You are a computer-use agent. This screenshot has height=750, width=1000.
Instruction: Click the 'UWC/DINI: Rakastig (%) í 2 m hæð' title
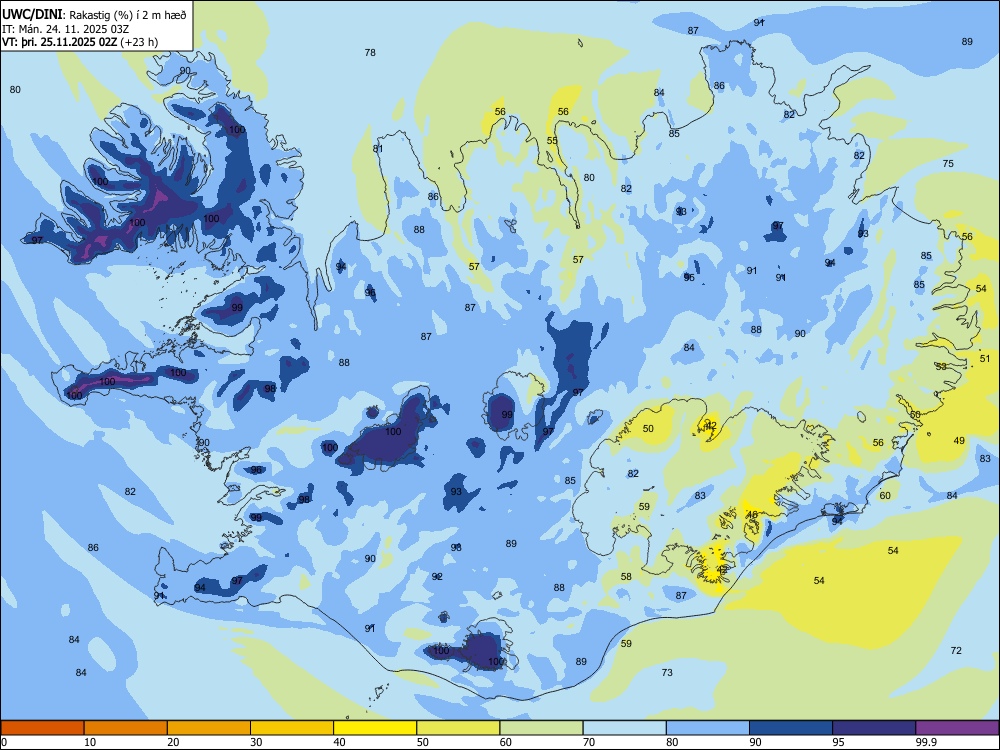[x=94, y=15]
